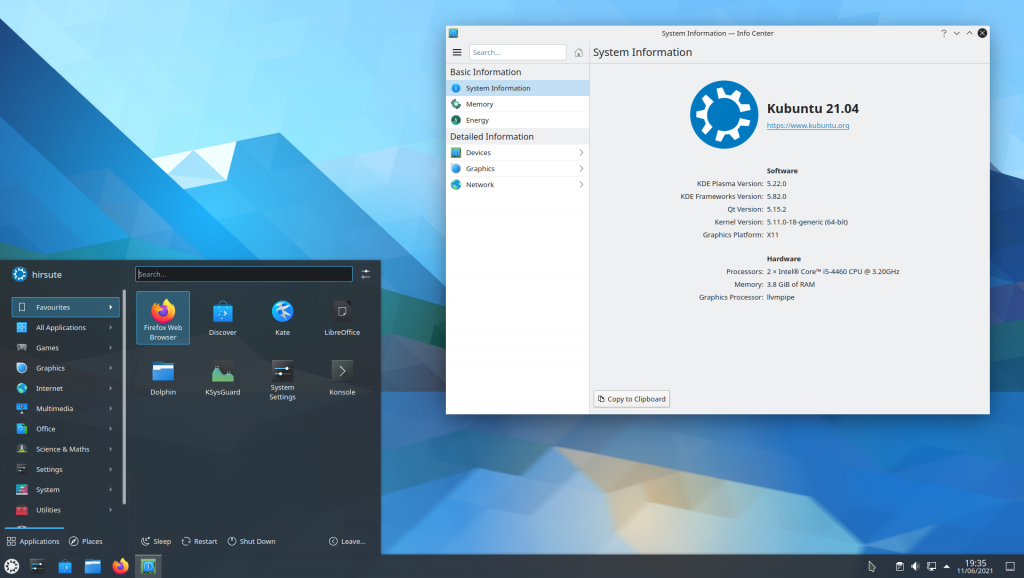Launch Firefox Web Browser from favourites grid
Viewport: 1024px width, 578px height.
163,318
